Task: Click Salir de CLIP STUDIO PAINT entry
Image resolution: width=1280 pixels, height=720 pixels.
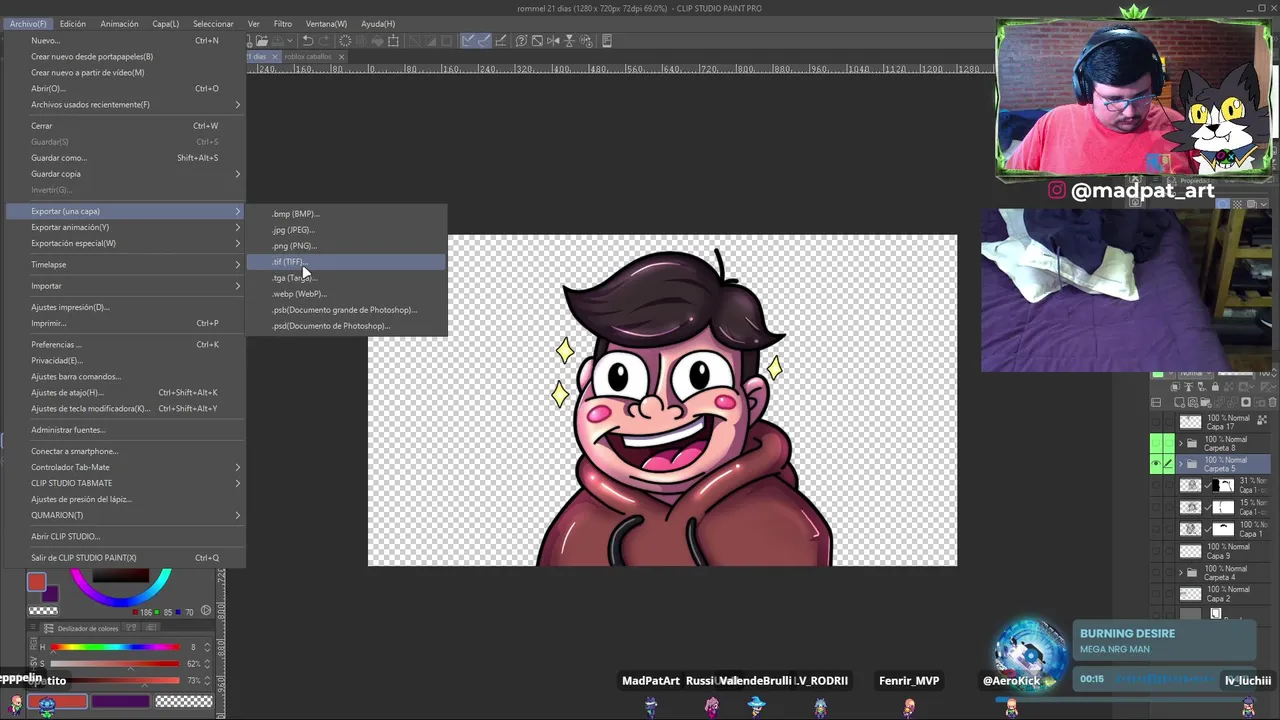Action: pyautogui.click(x=125, y=558)
